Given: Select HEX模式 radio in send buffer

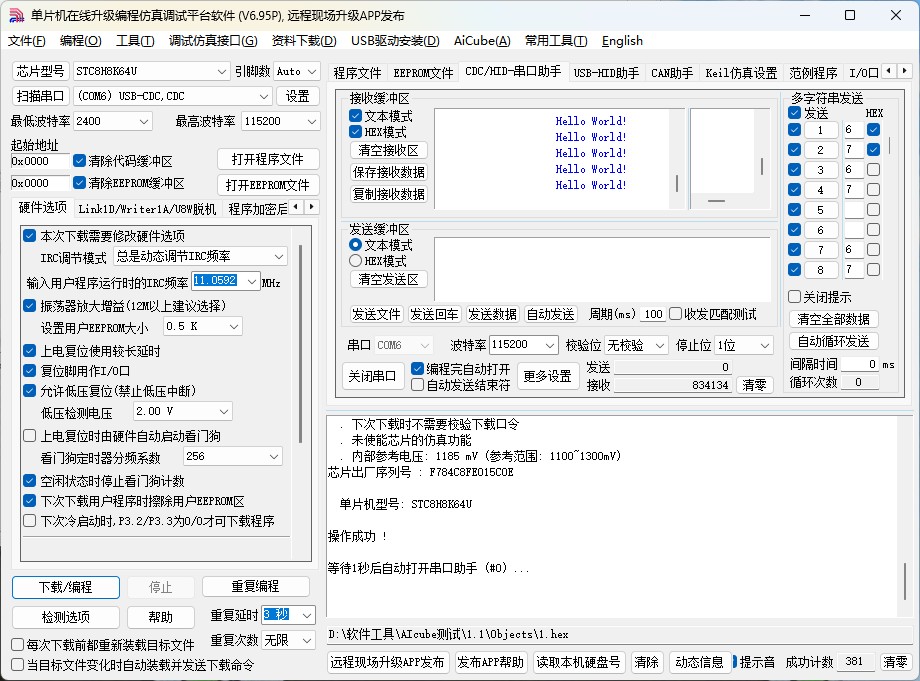Looking at the screenshot, I should pyautogui.click(x=355, y=260).
